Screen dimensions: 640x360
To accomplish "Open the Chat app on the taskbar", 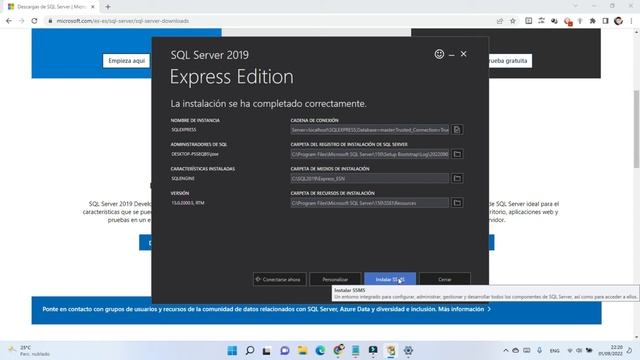I will [x=285, y=350].
